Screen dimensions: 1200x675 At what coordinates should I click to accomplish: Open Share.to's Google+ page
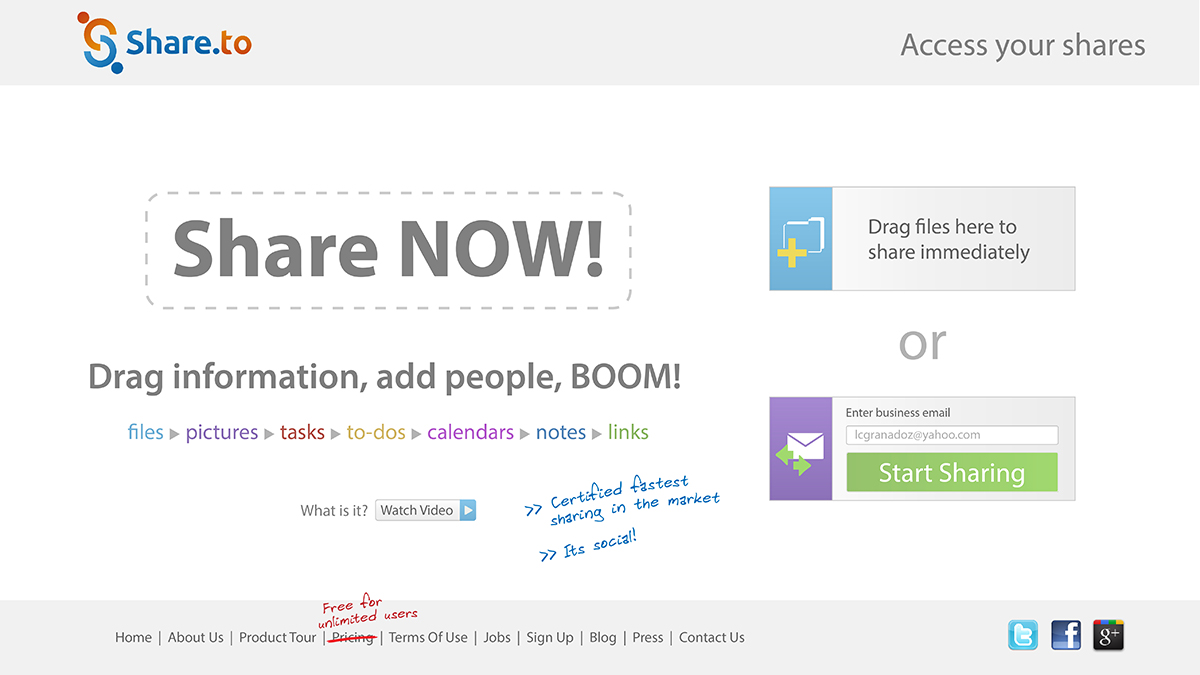click(1107, 635)
